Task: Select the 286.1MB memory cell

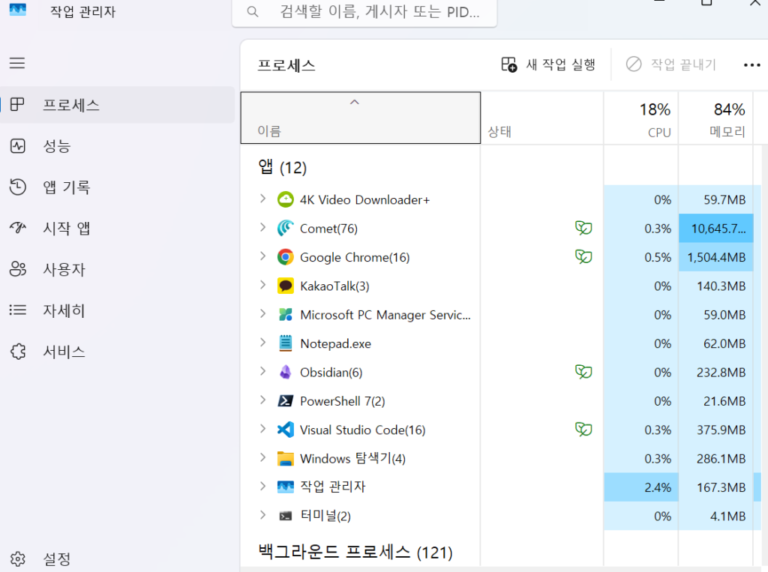Action: click(x=716, y=459)
